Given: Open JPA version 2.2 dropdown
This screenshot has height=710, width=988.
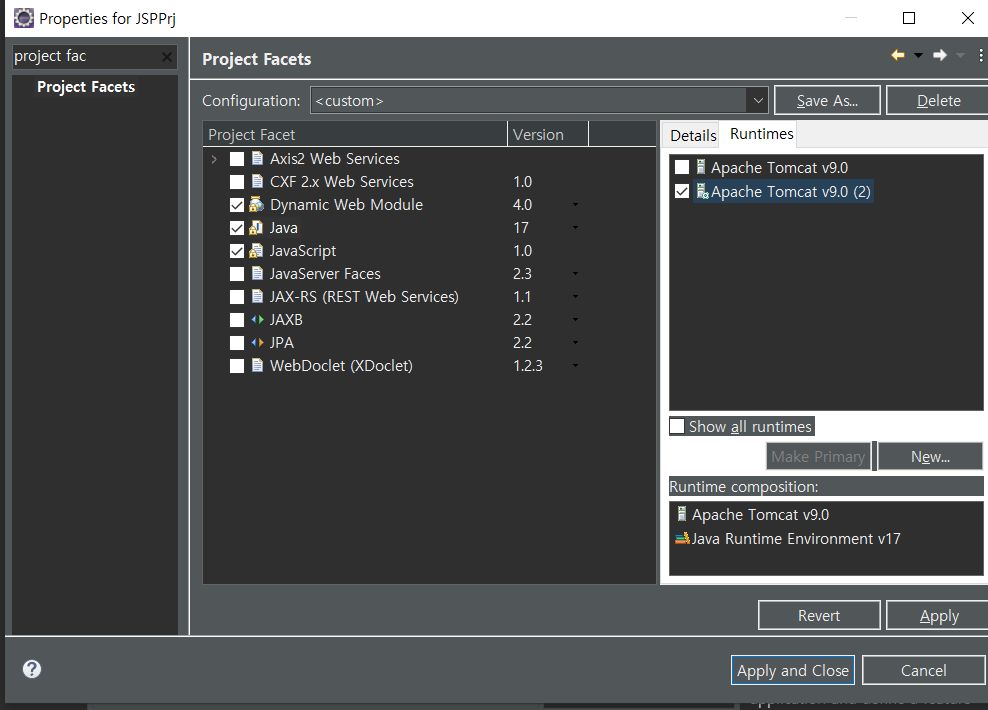Looking at the screenshot, I should tap(575, 343).
